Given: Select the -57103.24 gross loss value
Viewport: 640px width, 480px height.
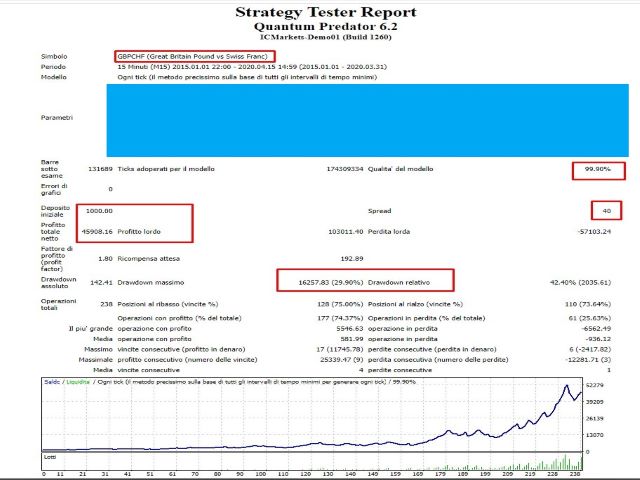Looking at the screenshot, I should pyautogui.click(x=594, y=231).
